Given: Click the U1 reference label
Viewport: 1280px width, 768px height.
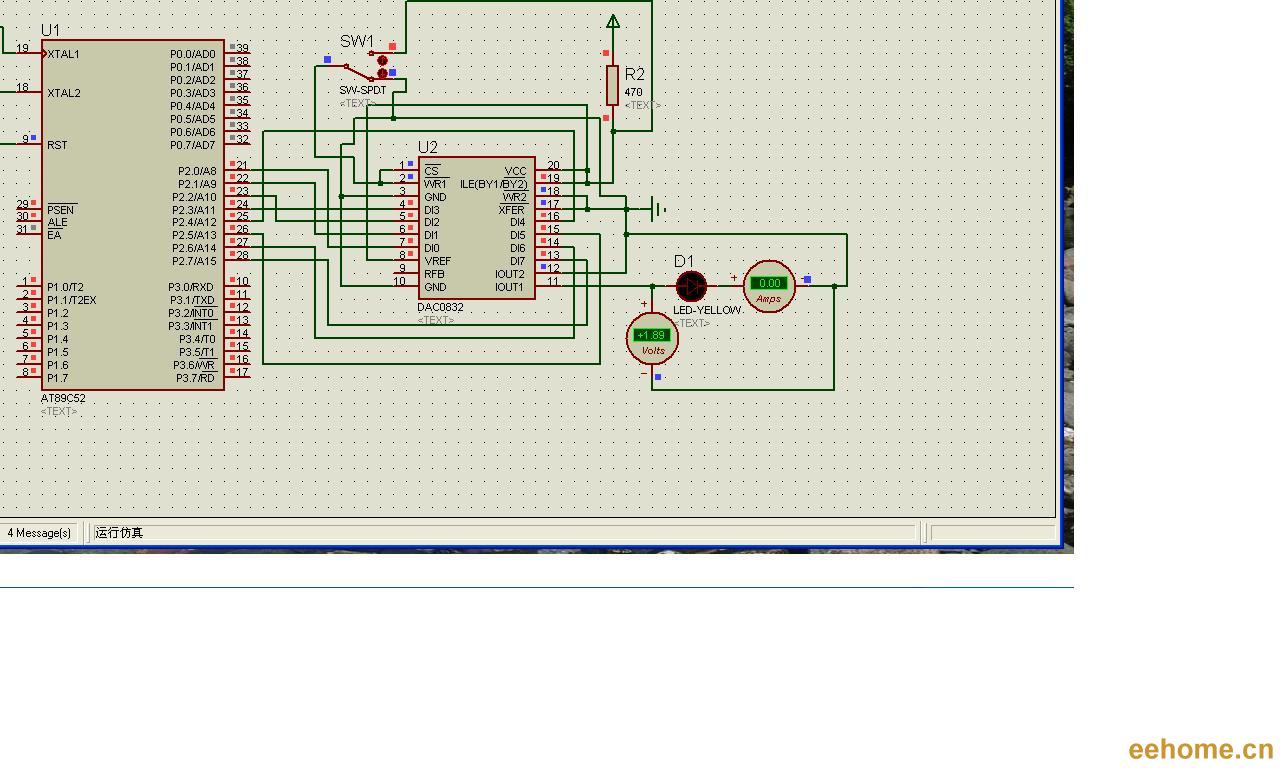Looking at the screenshot, I should [x=50, y=30].
